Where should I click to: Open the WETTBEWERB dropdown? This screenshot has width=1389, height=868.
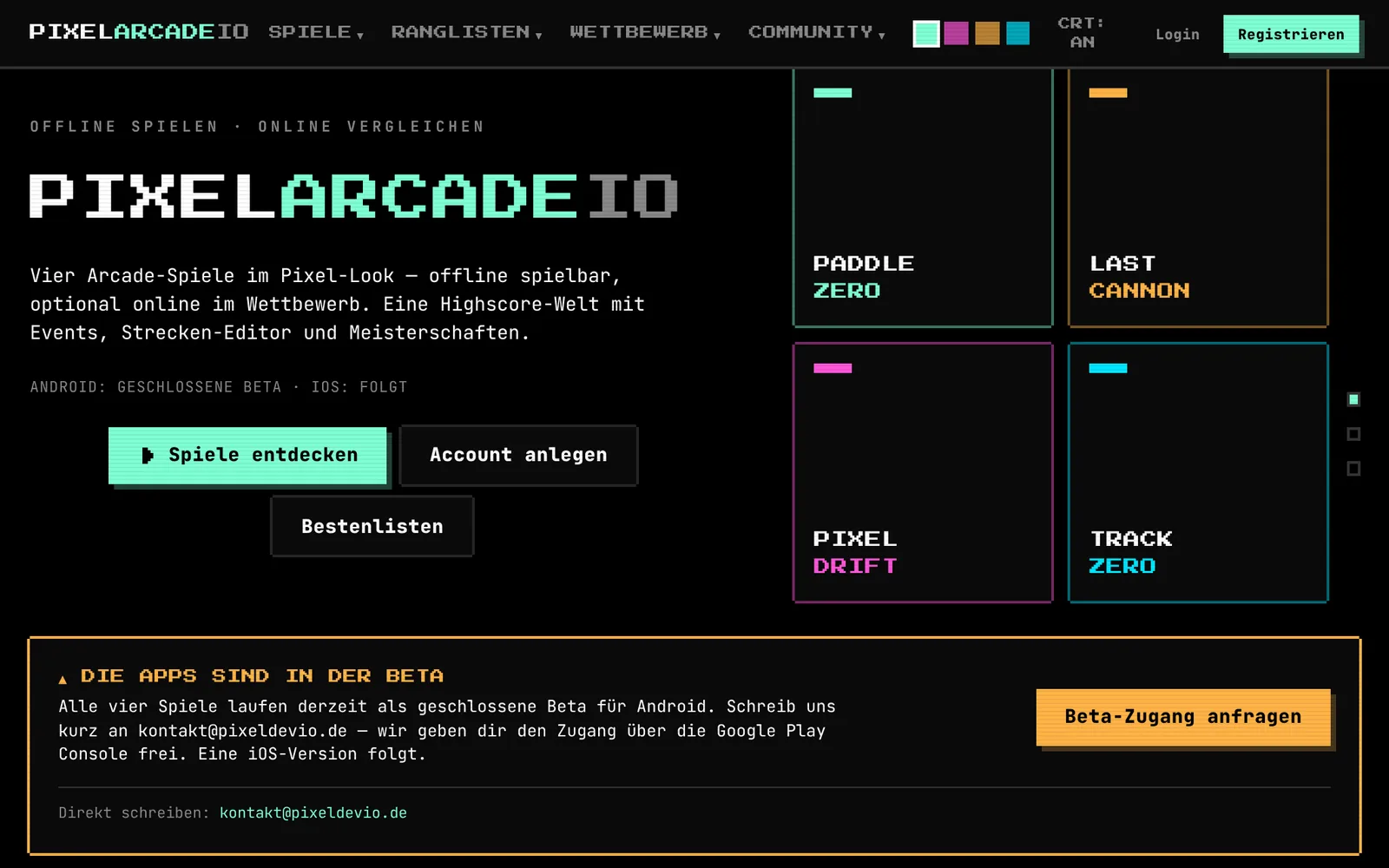click(x=645, y=32)
